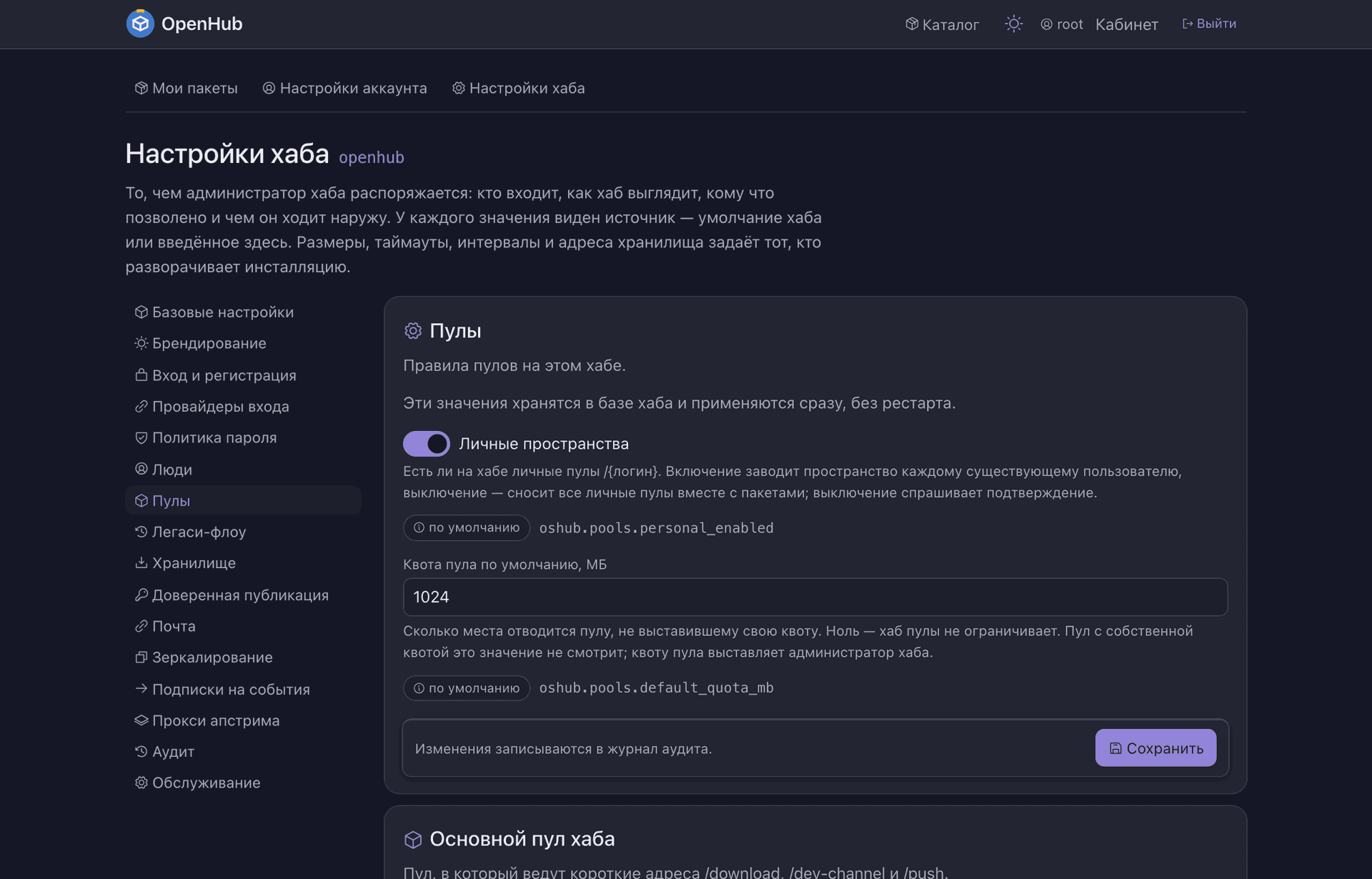Switch to Настройки аккаунта tab
The width and height of the screenshot is (1372, 879).
coord(344,88)
